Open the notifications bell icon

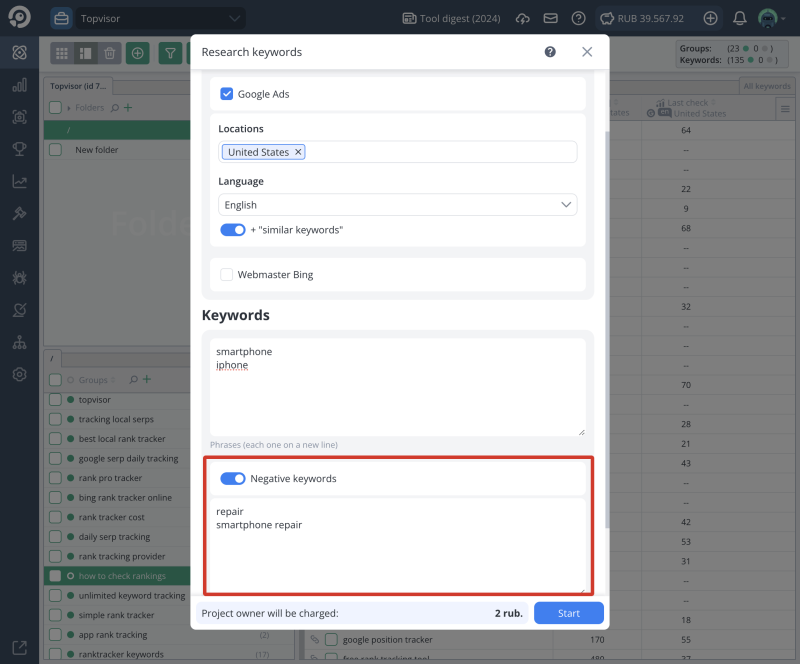pyautogui.click(x=741, y=17)
